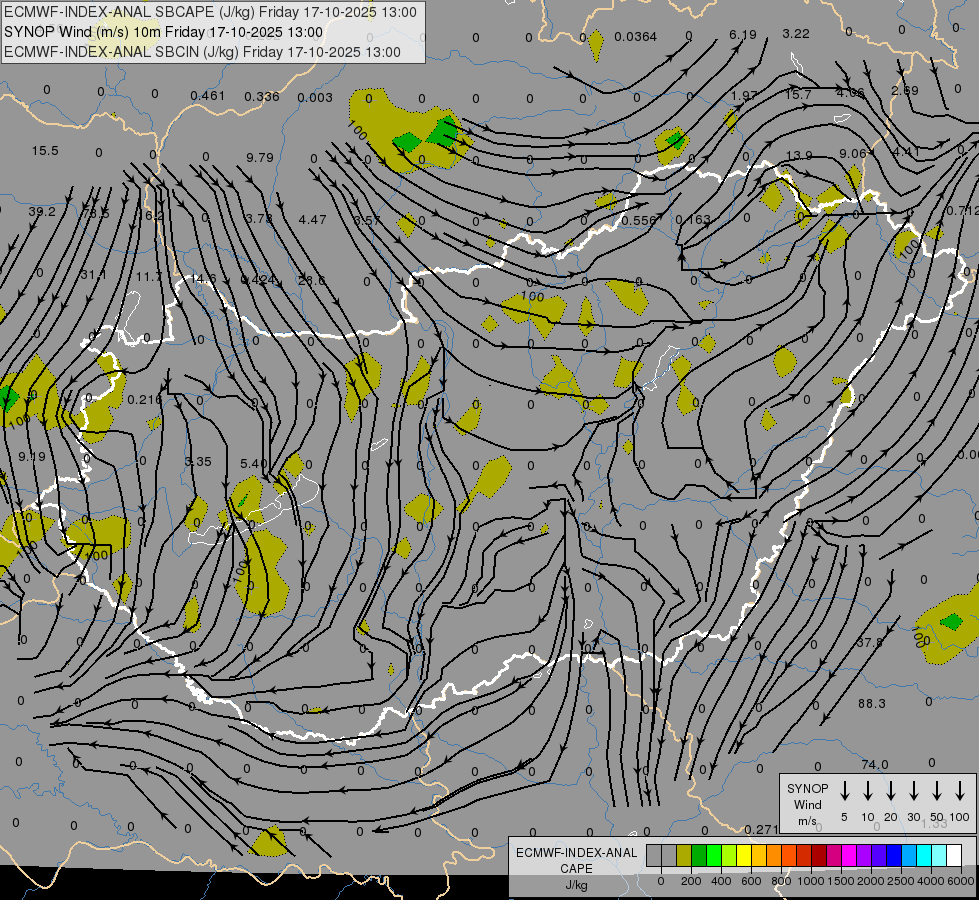Select the ECMWF-INDEX-ANAL SBCIN title line
The height and width of the screenshot is (900, 979).
(202, 52)
